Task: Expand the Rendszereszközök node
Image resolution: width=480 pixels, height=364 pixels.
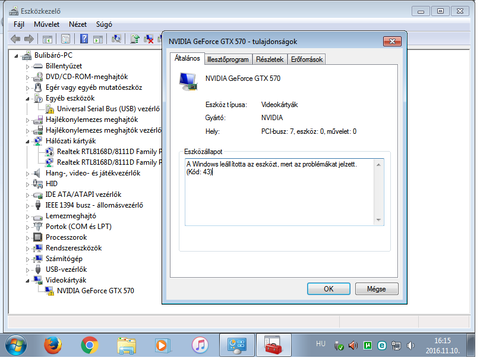Action: (27, 248)
